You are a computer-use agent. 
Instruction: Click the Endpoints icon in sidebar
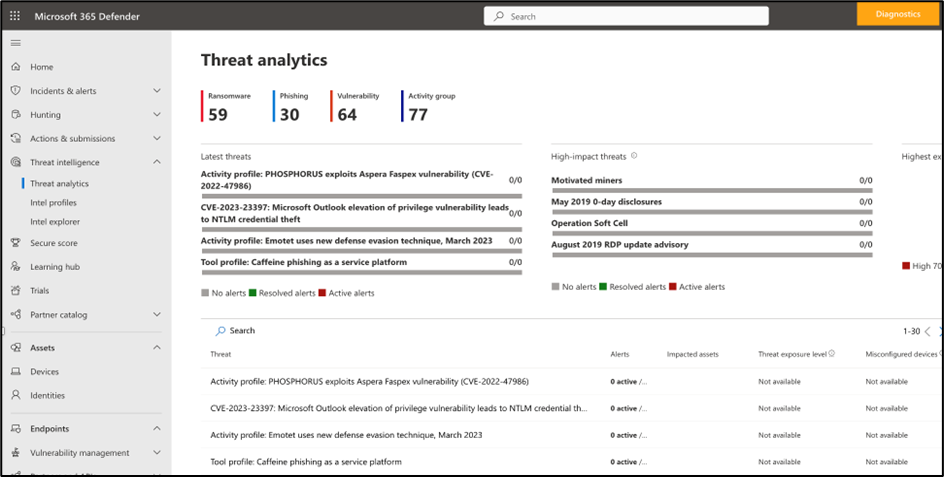pyautogui.click(x=16, y=428)
